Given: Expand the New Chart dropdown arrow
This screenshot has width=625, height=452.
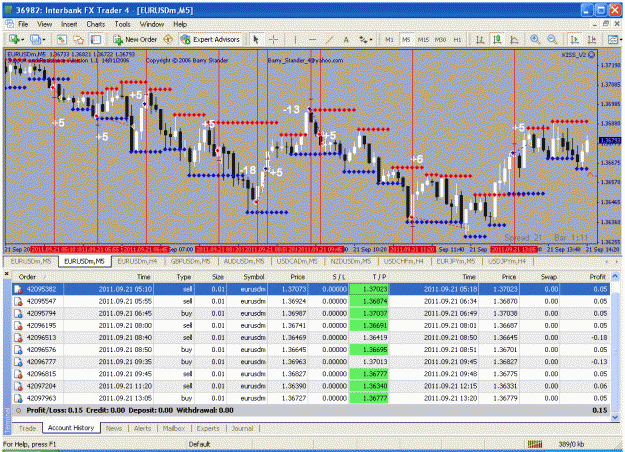Looking at the screenshot, I should point(22,39).
